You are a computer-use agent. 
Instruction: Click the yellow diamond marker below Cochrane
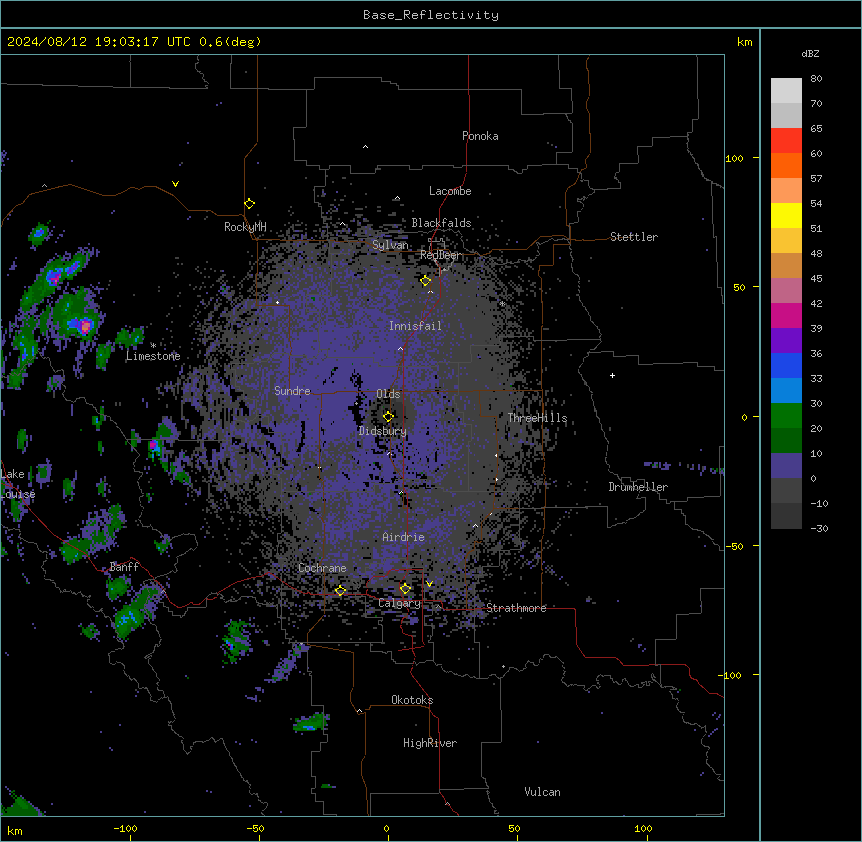tap(340, 590)
